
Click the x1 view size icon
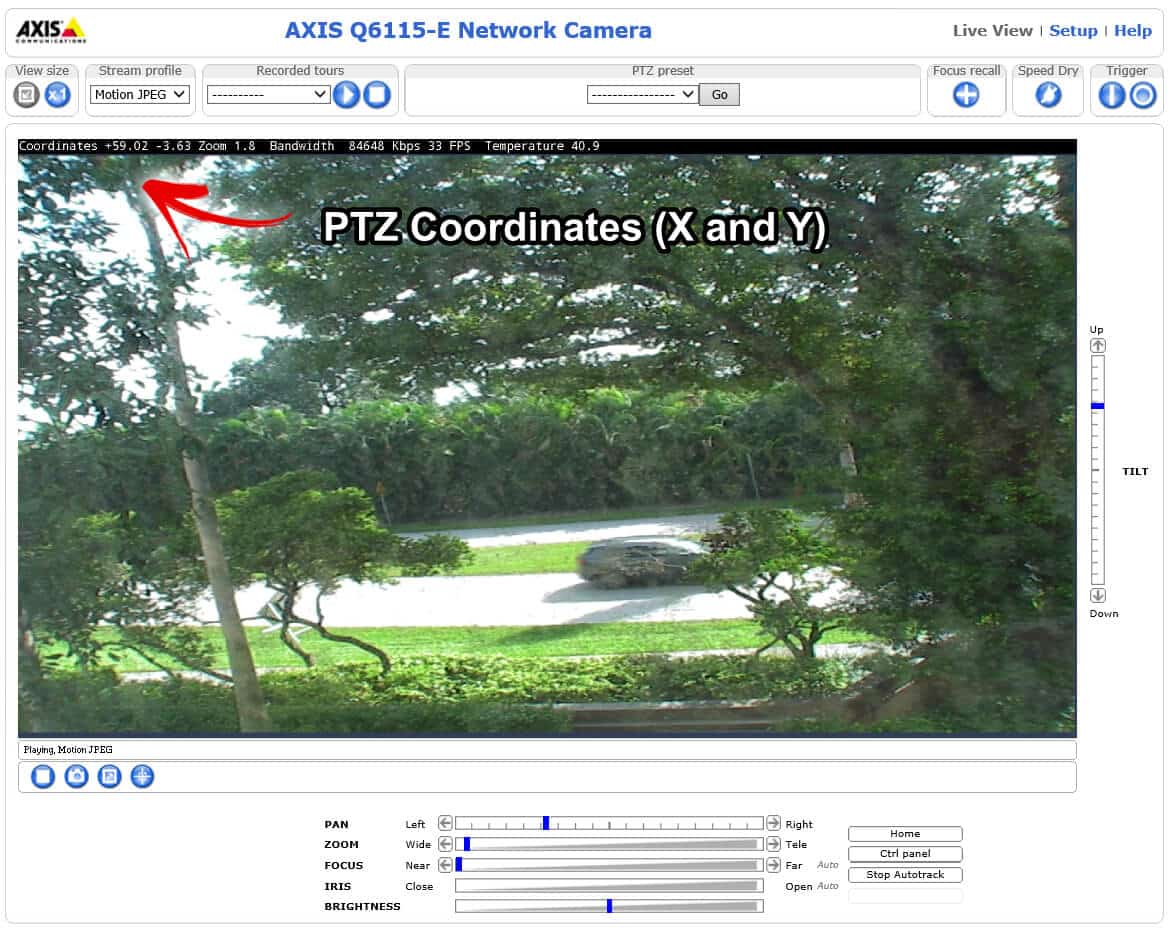click(58, 95)
